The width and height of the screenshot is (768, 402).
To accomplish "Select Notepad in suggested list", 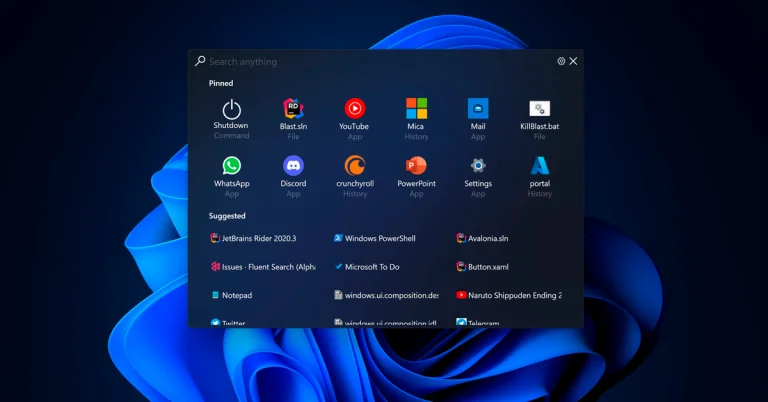I will tap(236, 296).
